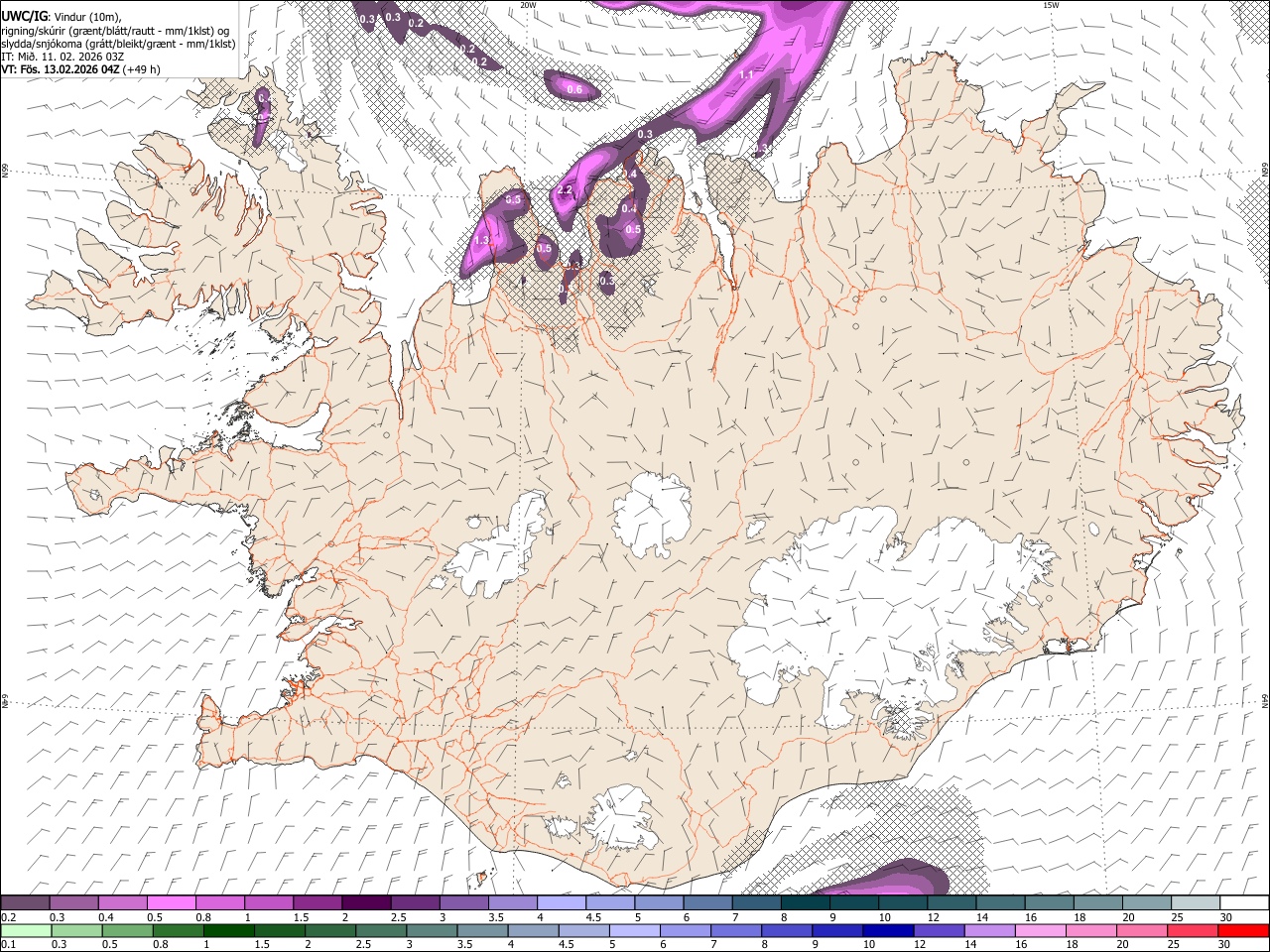This screenshot has height=952, width=1270.
Task: Click the '(+49 h)' forecast offset text
Action: tap(142, 69)
